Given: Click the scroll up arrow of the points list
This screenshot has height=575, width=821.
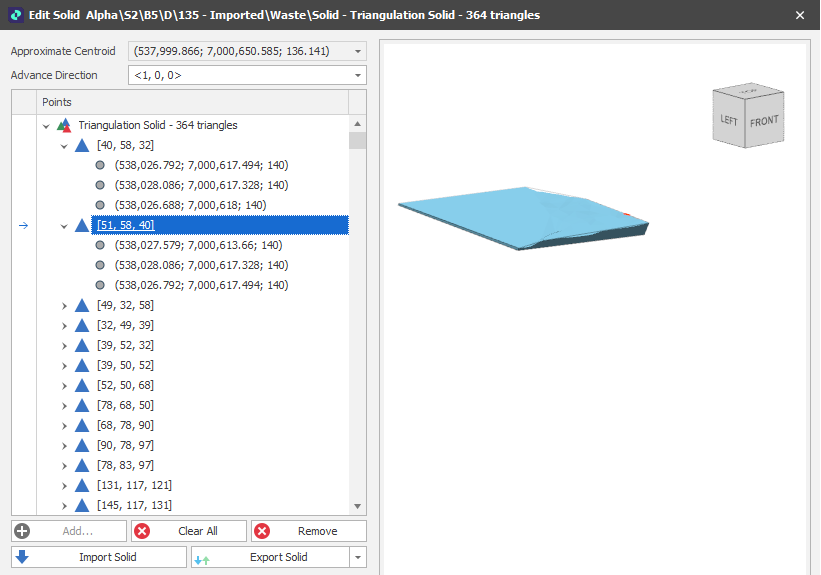Looking at the screenshot, I should (358, 124).
